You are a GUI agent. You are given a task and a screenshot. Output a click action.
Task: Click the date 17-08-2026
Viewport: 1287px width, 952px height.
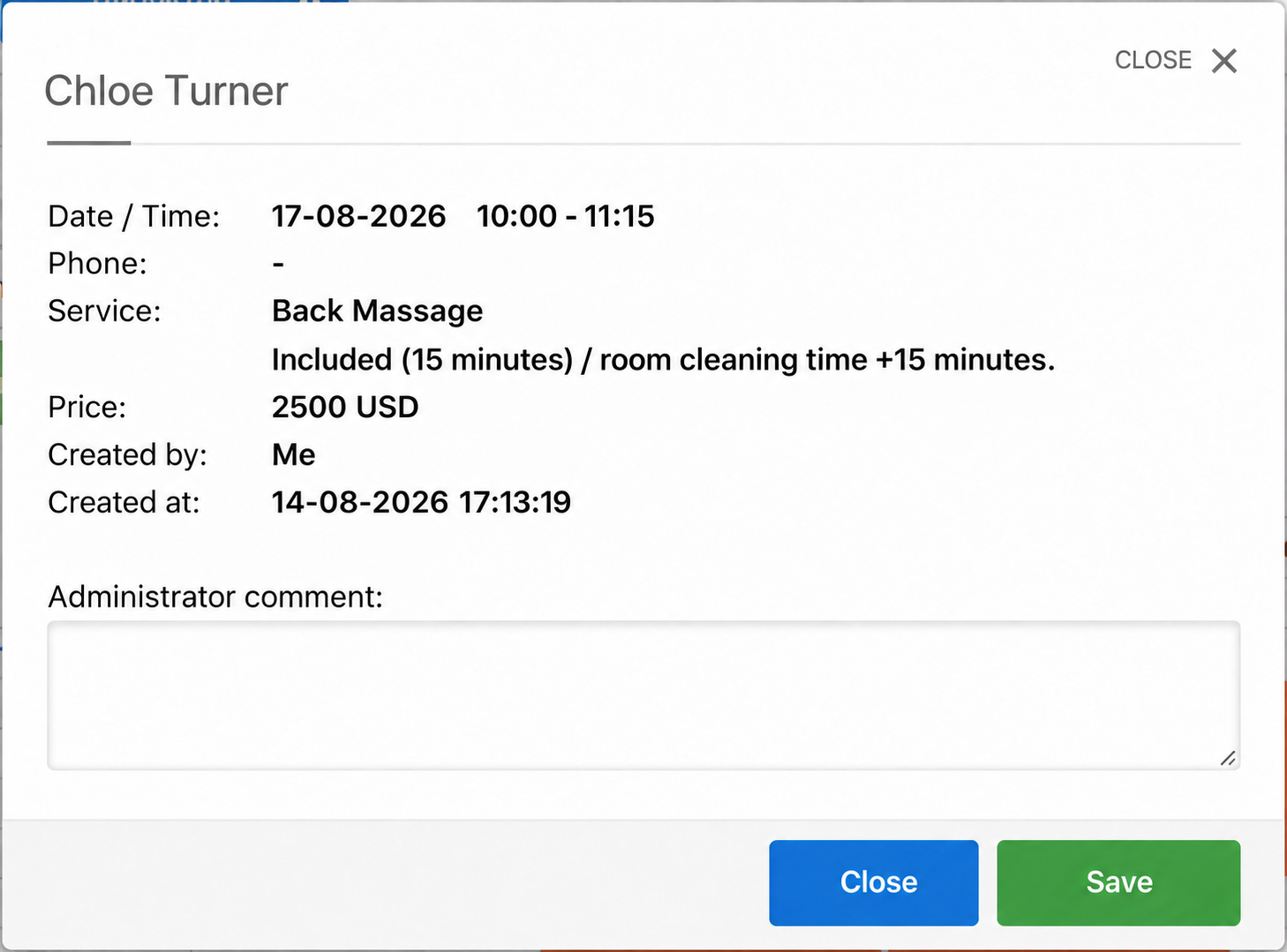(358, 216)
